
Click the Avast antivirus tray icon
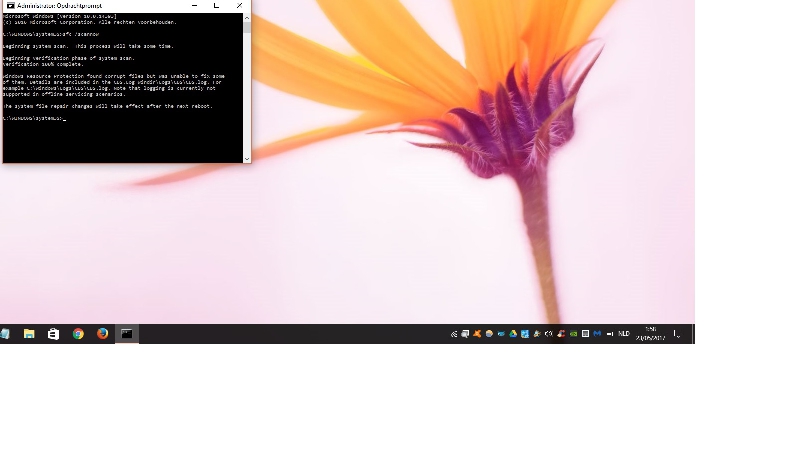477,334
